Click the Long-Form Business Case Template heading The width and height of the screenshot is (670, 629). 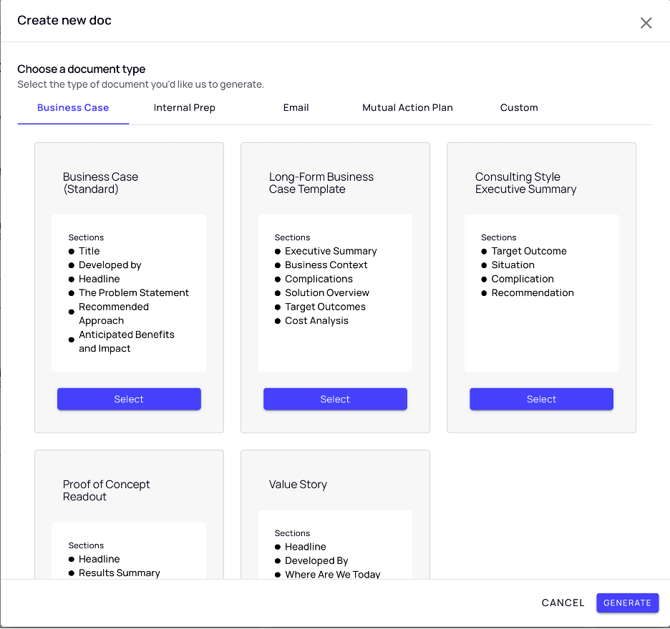point(321,183)
